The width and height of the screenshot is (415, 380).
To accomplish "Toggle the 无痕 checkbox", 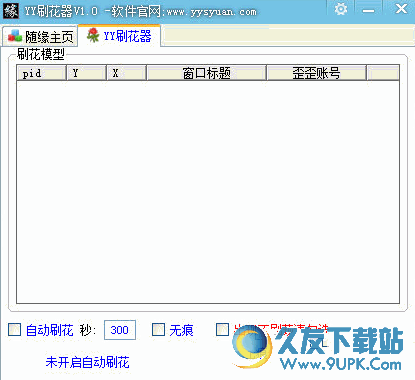I will coord(158,329).
